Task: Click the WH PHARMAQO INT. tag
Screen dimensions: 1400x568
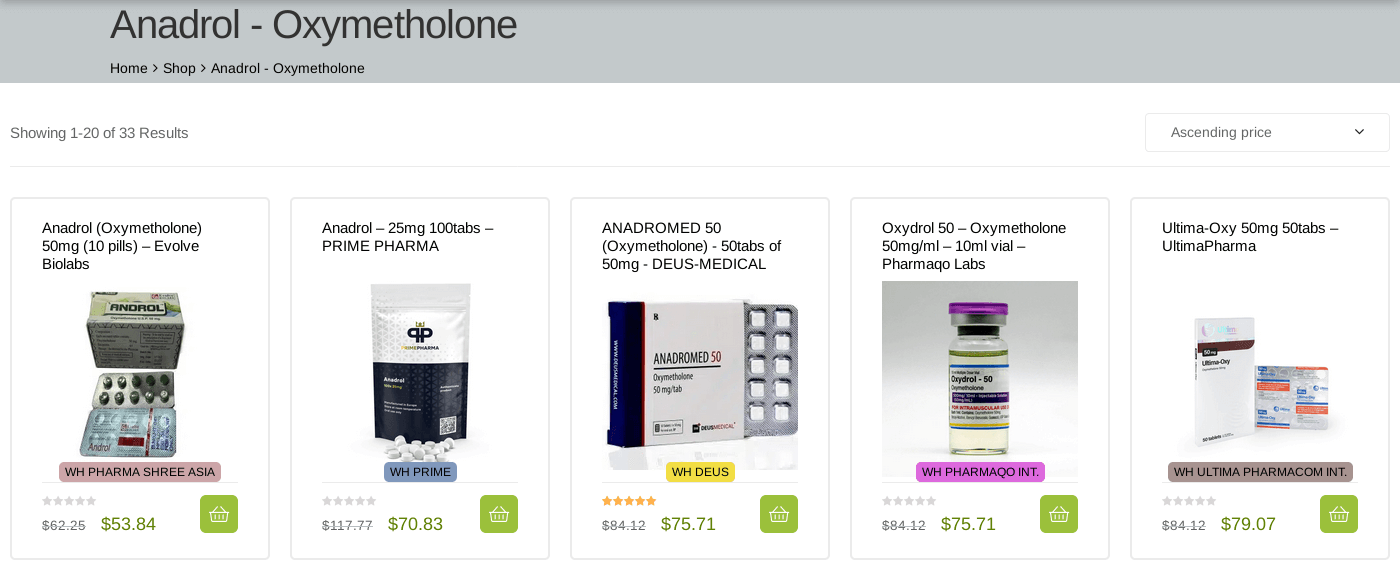Action: pyautogui.click(x=980, y=472)
